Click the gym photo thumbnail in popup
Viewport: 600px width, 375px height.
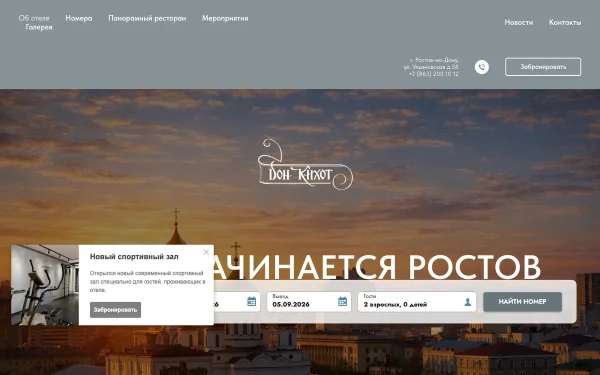45,285
